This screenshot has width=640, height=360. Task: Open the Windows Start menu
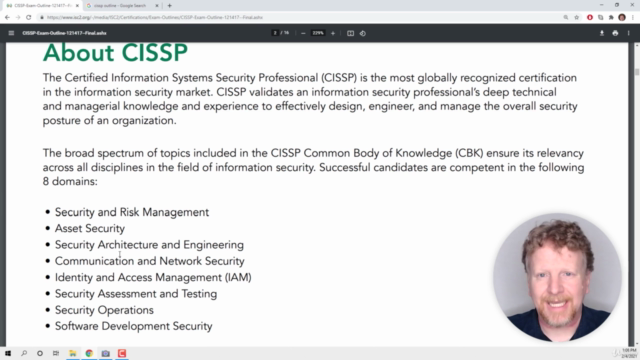(8, 353)
